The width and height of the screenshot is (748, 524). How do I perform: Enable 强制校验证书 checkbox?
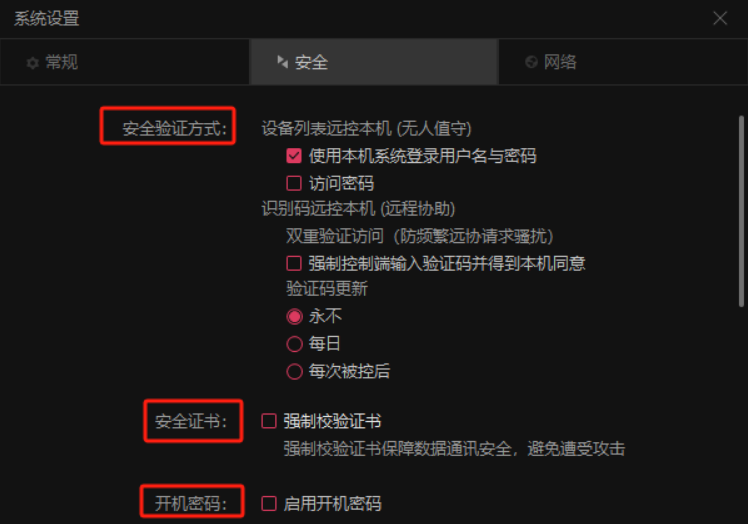click(269, 421)
